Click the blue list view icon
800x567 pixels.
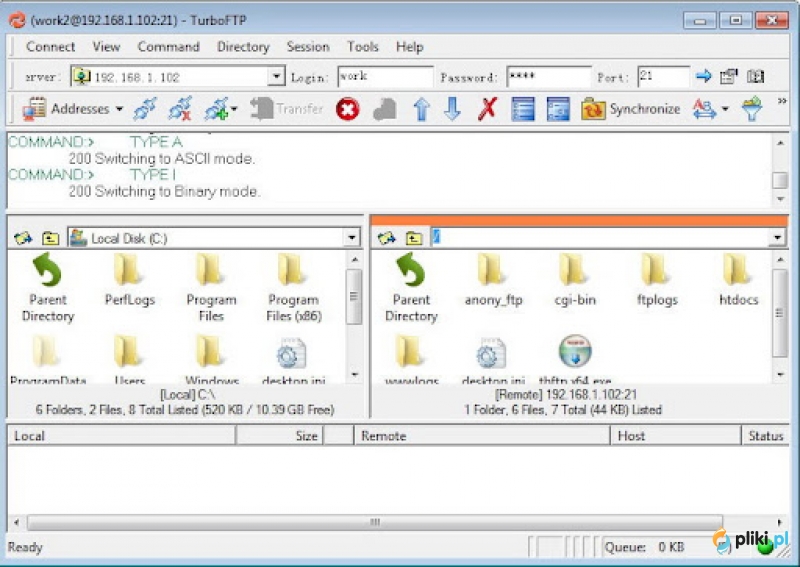coord(523,109)
